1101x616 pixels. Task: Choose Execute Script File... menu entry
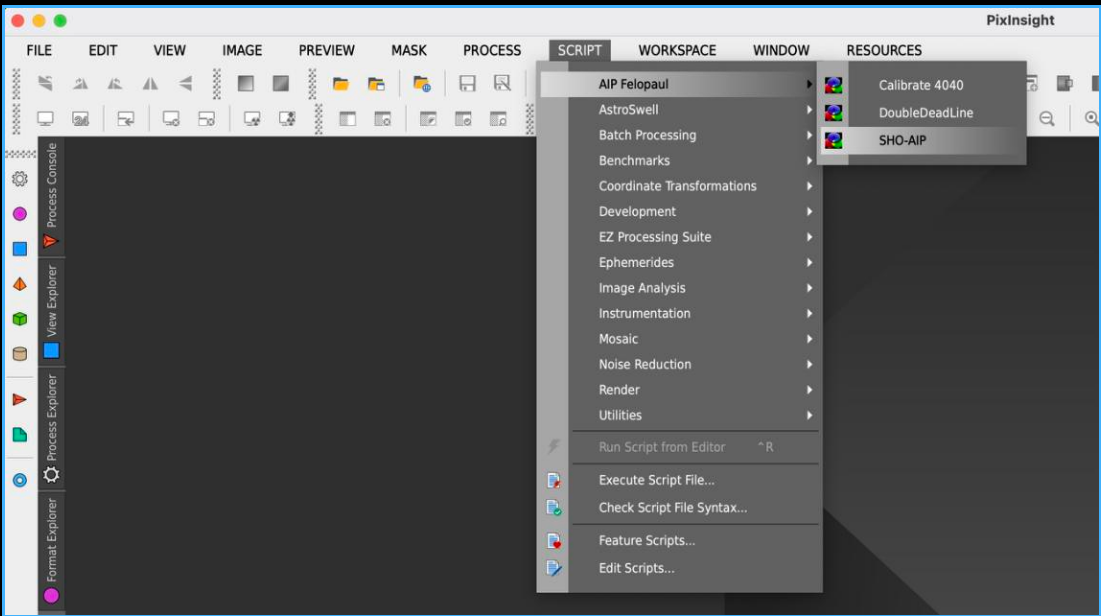656,480
